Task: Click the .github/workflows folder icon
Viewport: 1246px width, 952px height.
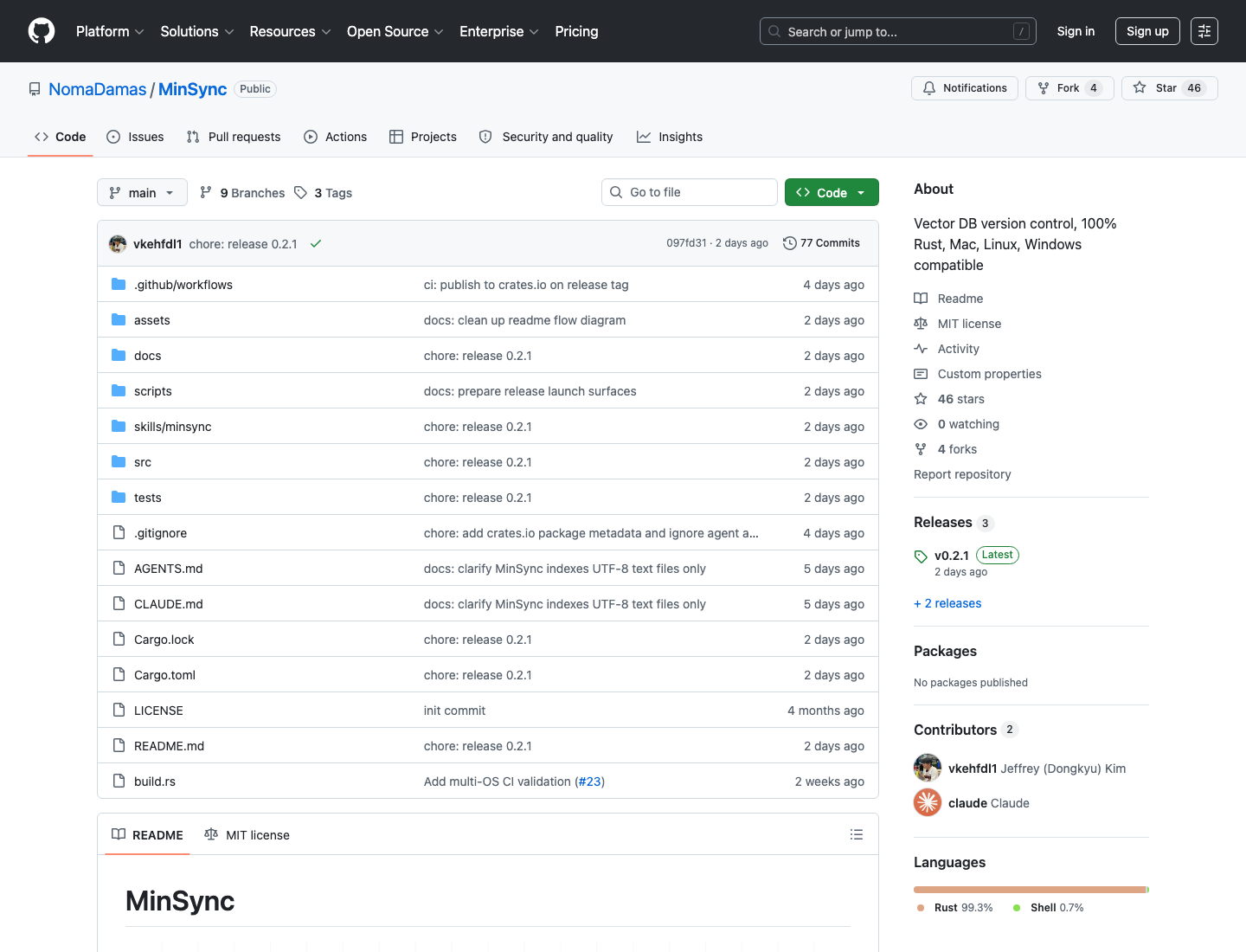Action: pos(119,285)
